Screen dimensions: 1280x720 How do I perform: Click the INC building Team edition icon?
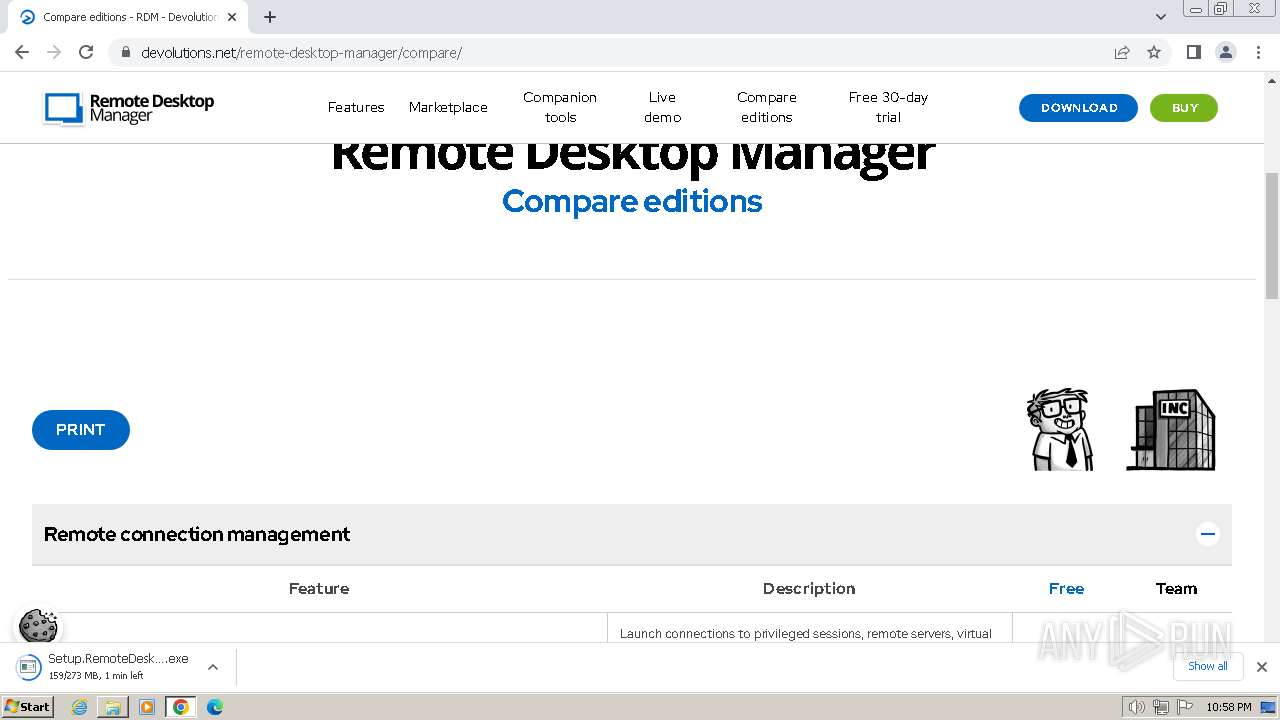(x=1171, y=430)
